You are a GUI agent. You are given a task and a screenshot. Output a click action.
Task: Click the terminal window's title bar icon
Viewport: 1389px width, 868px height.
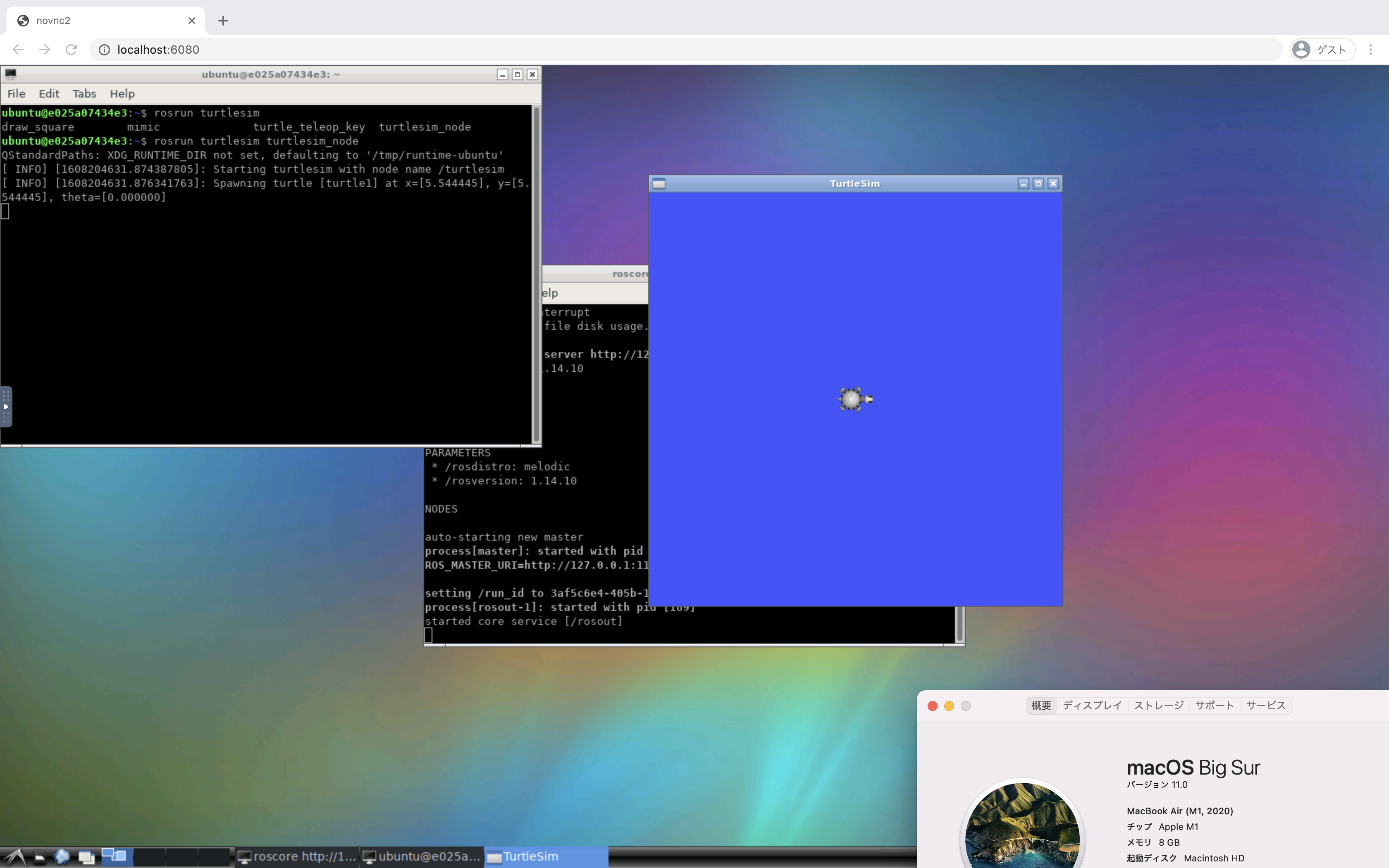click(10, 74)
